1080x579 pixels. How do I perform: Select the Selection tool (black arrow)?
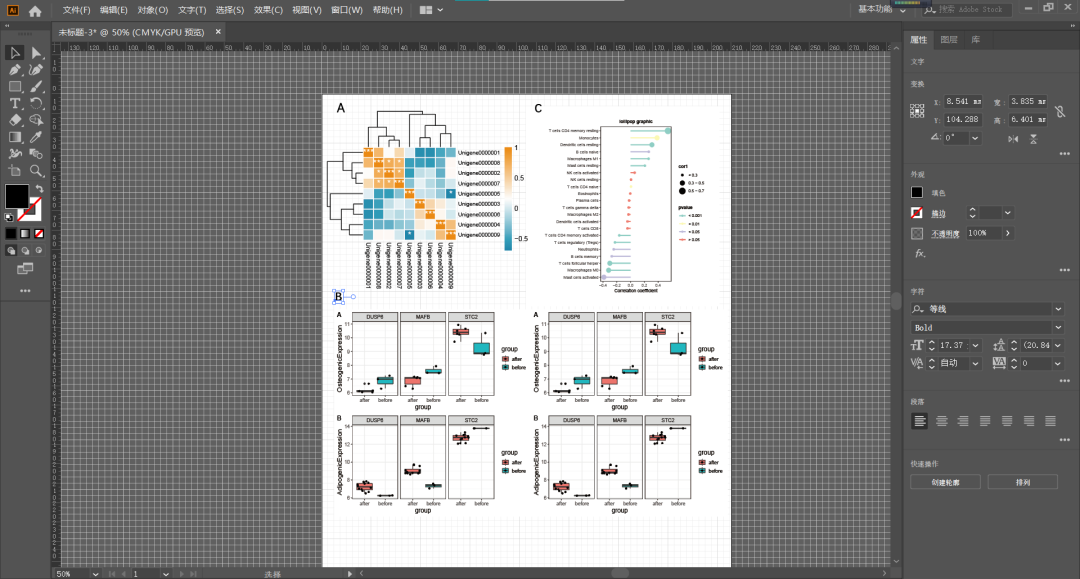[14, 53]
